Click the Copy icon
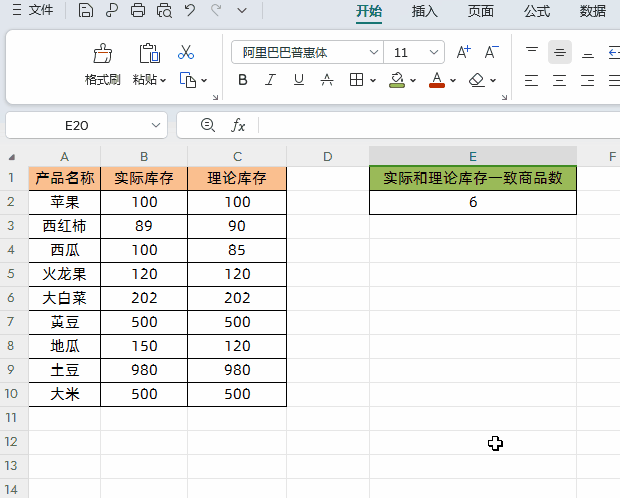Screen dimensions: 620x498 188,80
